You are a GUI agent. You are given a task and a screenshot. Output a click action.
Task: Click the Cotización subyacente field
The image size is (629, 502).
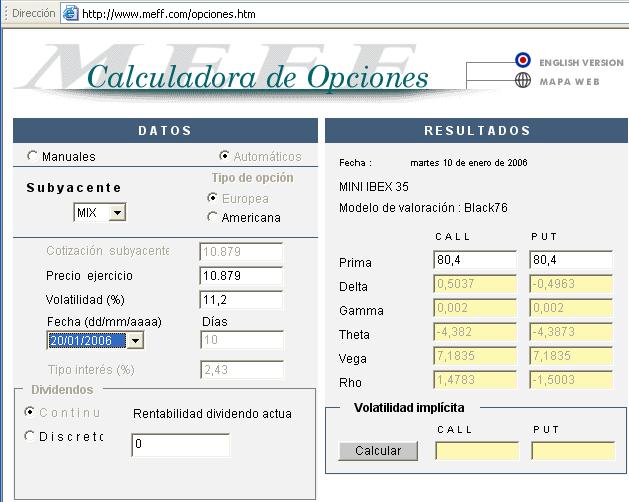(241, 252)
